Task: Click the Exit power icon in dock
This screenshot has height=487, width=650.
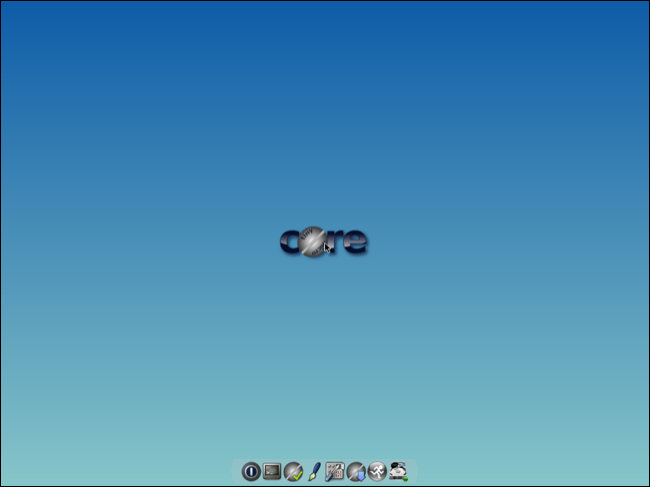Action: [251, 471]
